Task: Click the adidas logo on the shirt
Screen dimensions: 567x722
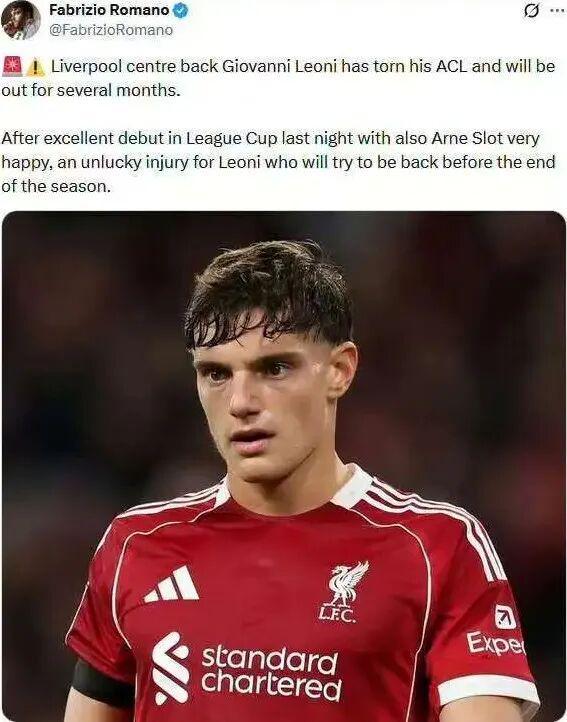Action: [x=171, y=584]
